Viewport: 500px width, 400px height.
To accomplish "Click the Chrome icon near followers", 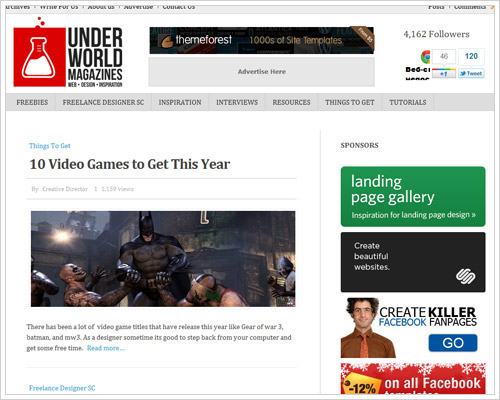I will 426,57.
